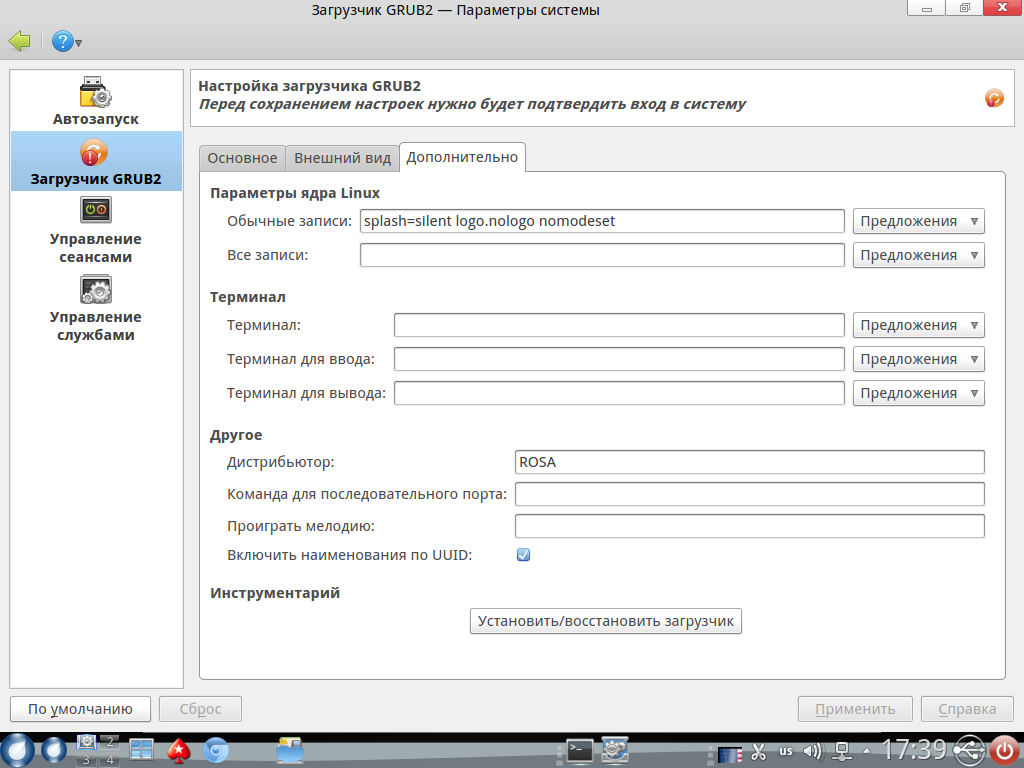The image size is (1024, 768).
Task: Click the Все записи input field
Action: (x=602, y=255)
